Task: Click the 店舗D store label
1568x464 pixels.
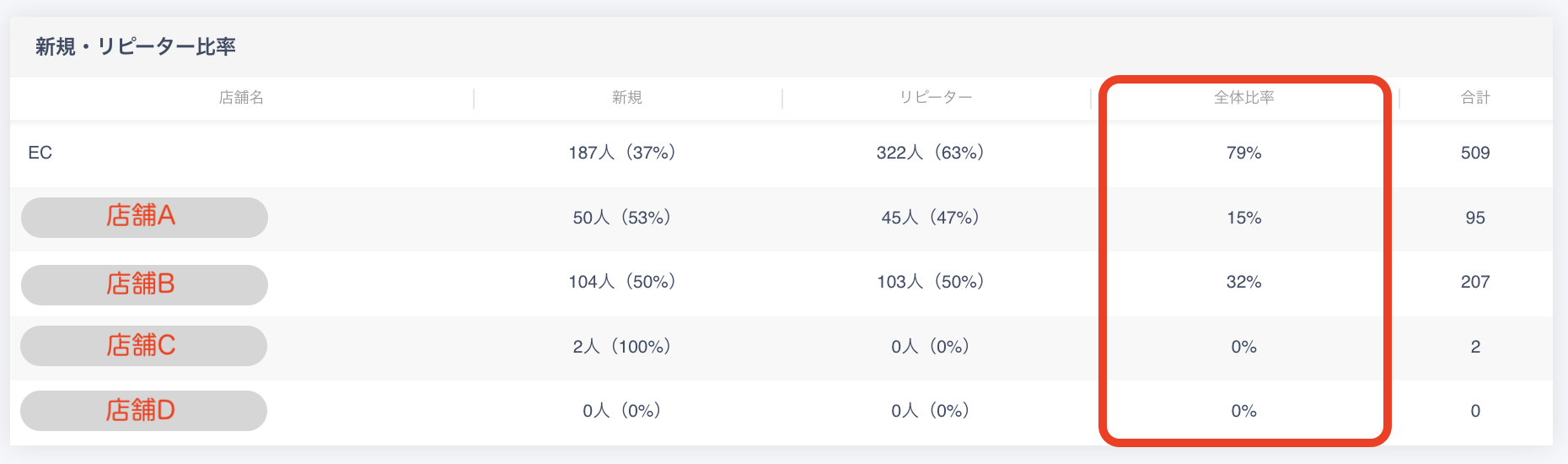Action: pos(143,411)
